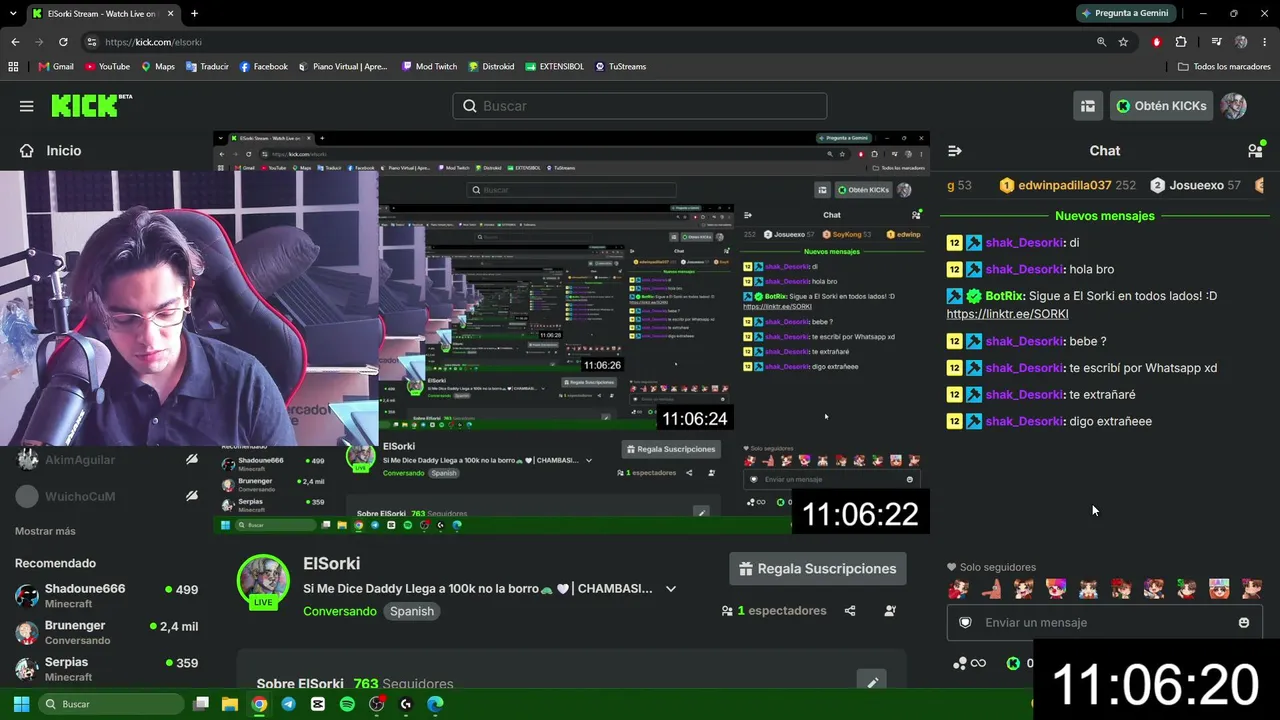The image size is (1280, 720).
Task: Toggle the hidden-eye icon for WuichoCuM
Action: pyautogui.click(x=192, y=496)
